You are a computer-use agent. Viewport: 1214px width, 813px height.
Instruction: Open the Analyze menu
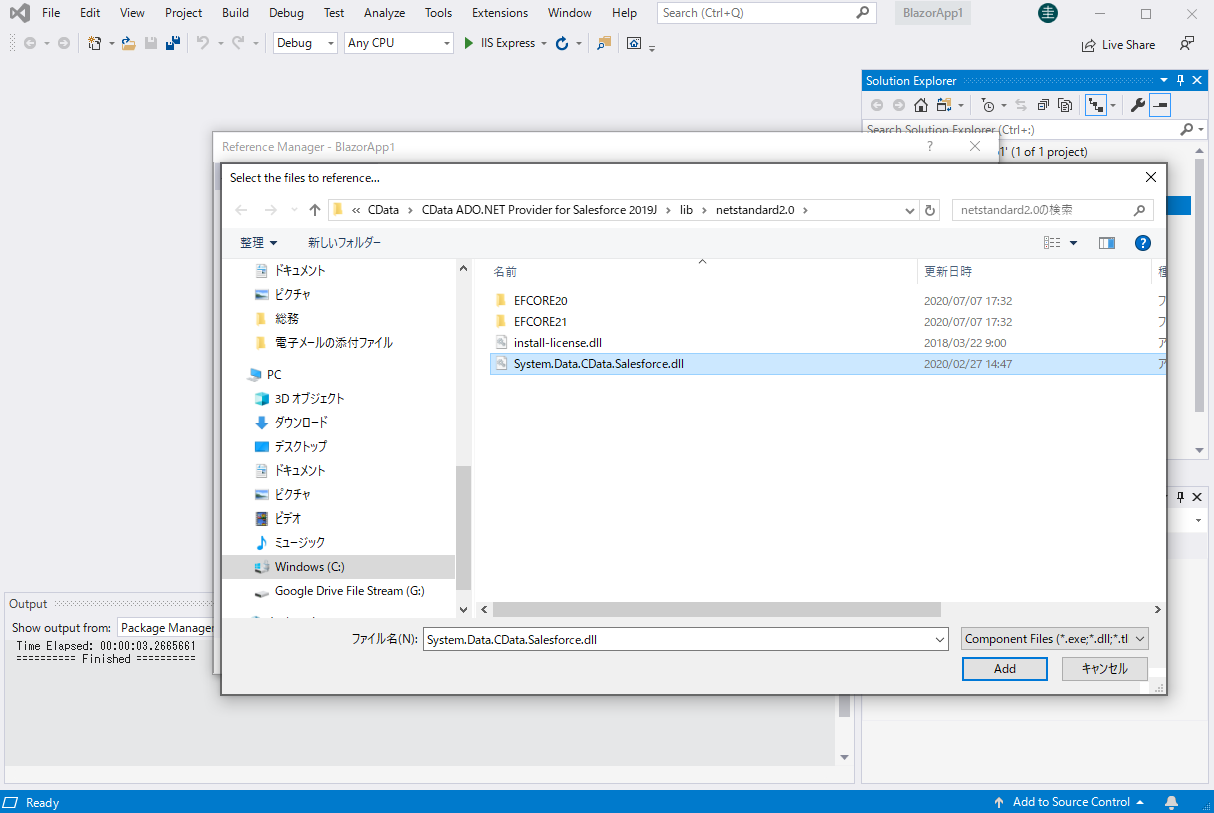[x=384, y=13]
